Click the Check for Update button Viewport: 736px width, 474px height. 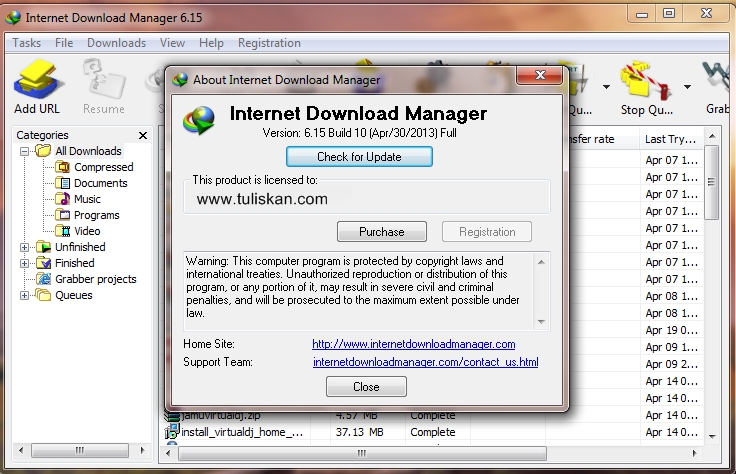click(359, 156)
